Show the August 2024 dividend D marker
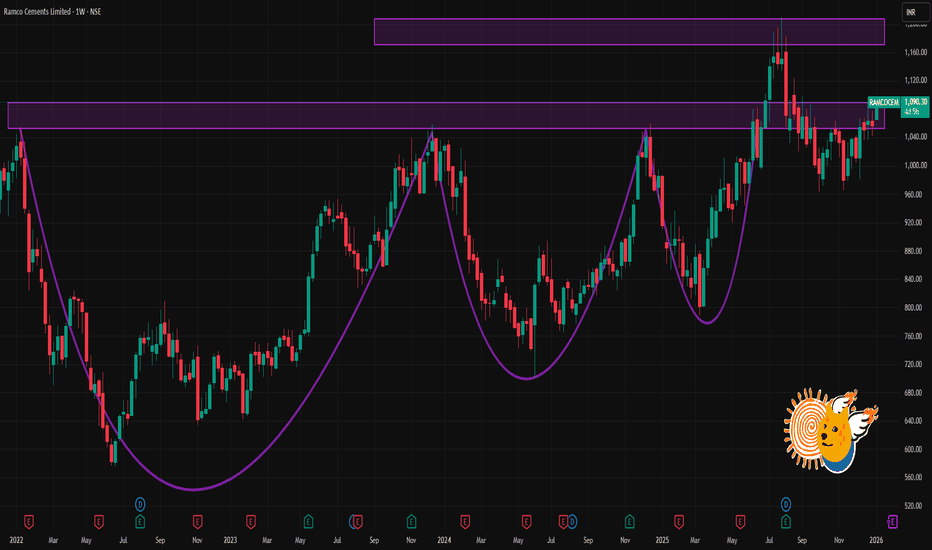932x550 pixels. [x=572, y=522]
